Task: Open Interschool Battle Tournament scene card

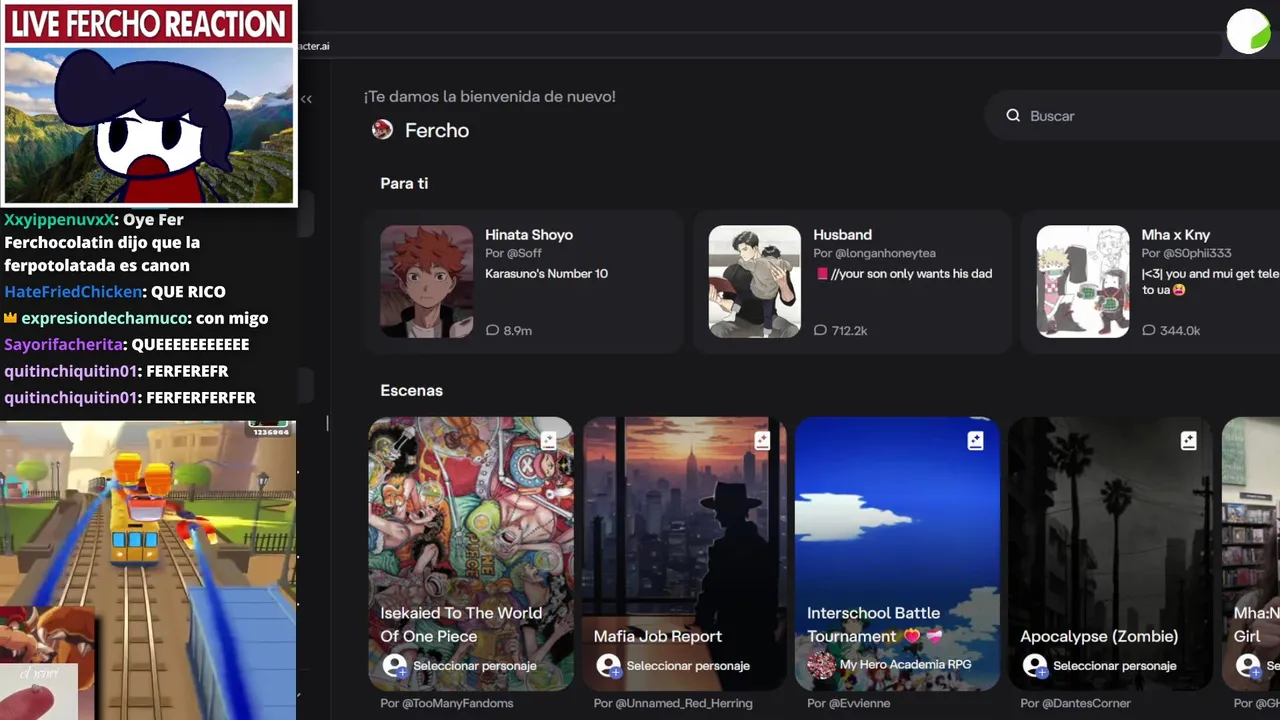Action: click(897, 554)
